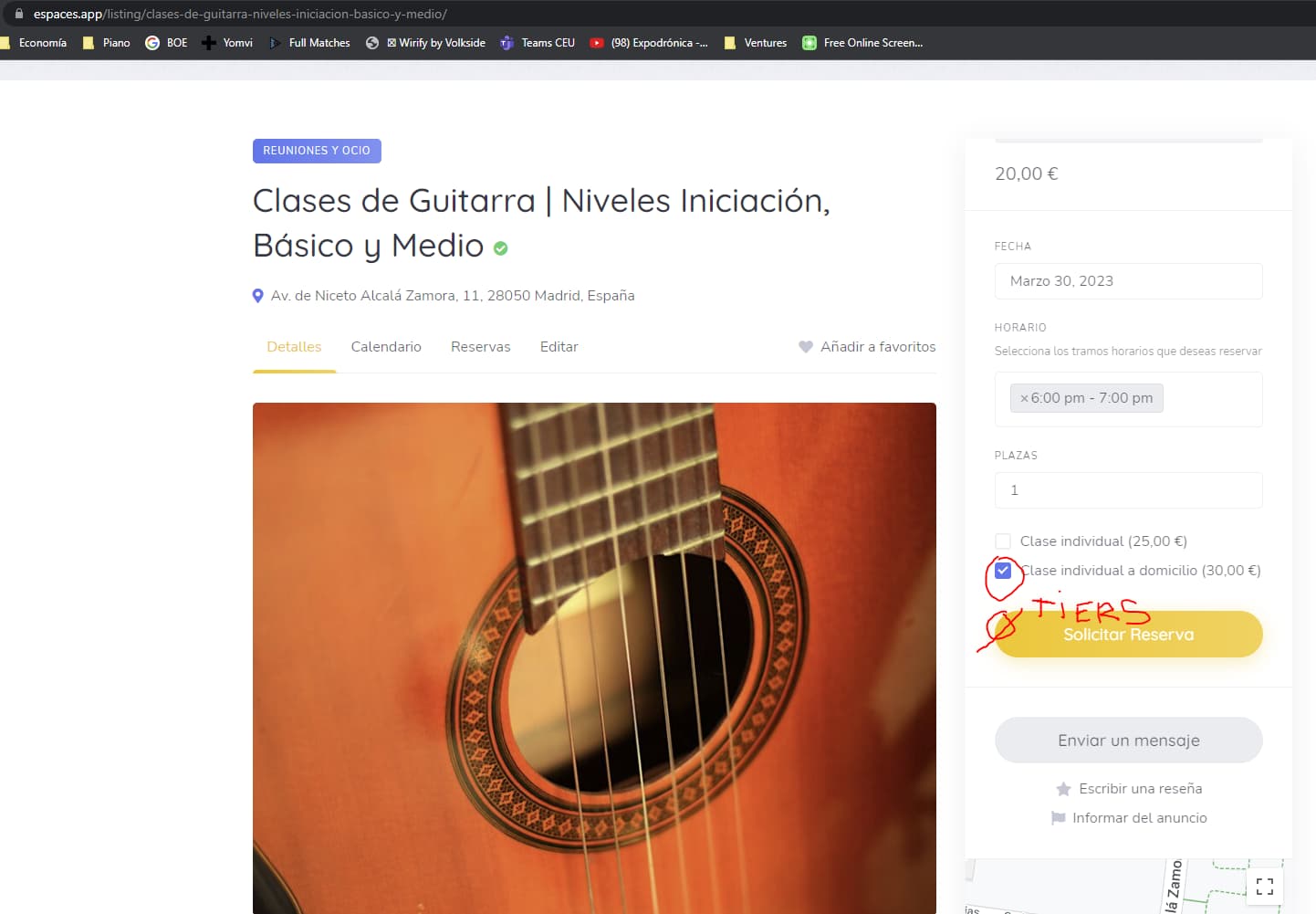Open the Teams CEU bookmark
Image resolution: width=1316 pixels, height=914 pixels.
click(538, 43)
